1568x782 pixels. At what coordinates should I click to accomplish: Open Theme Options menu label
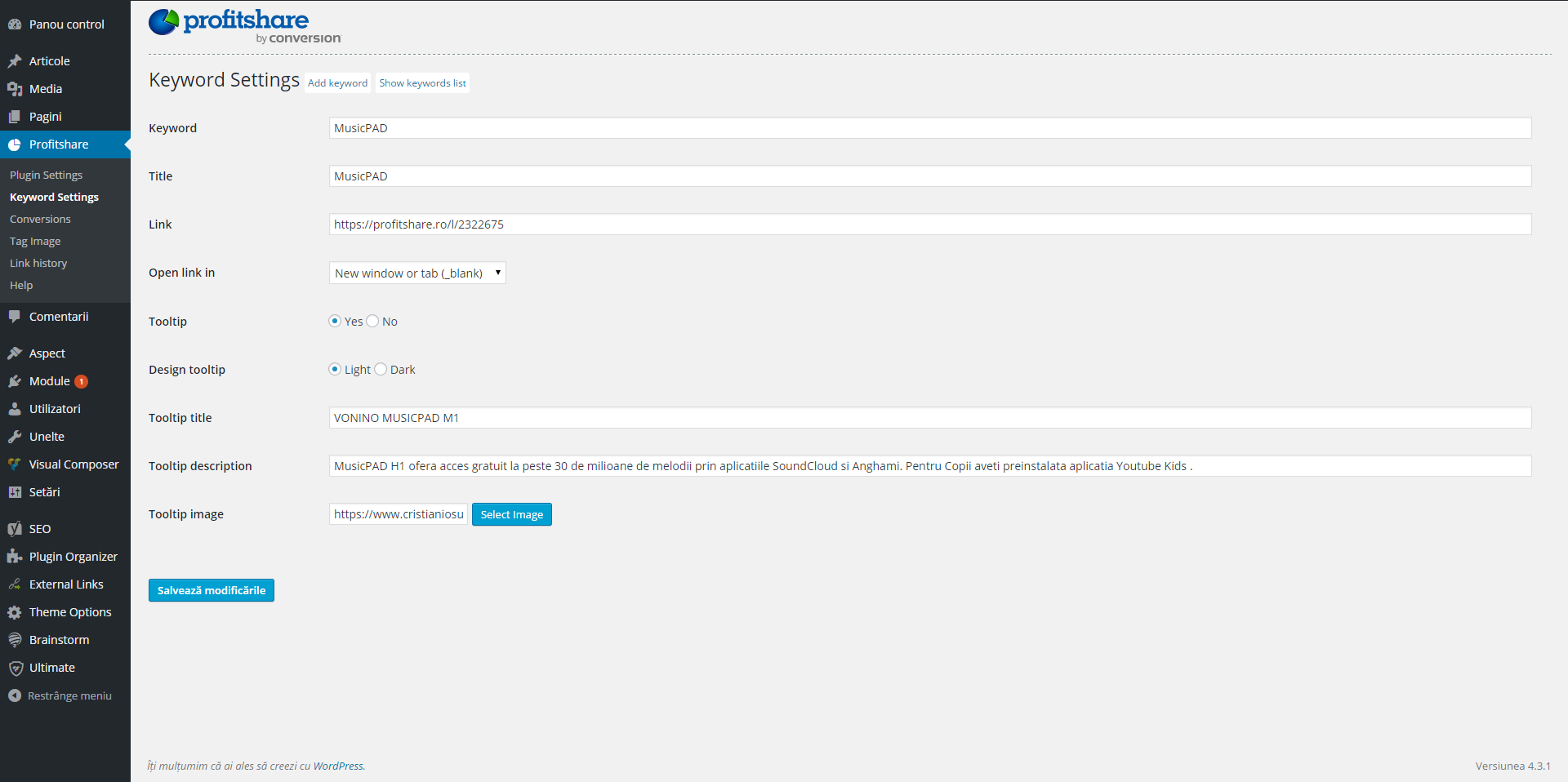70,612
